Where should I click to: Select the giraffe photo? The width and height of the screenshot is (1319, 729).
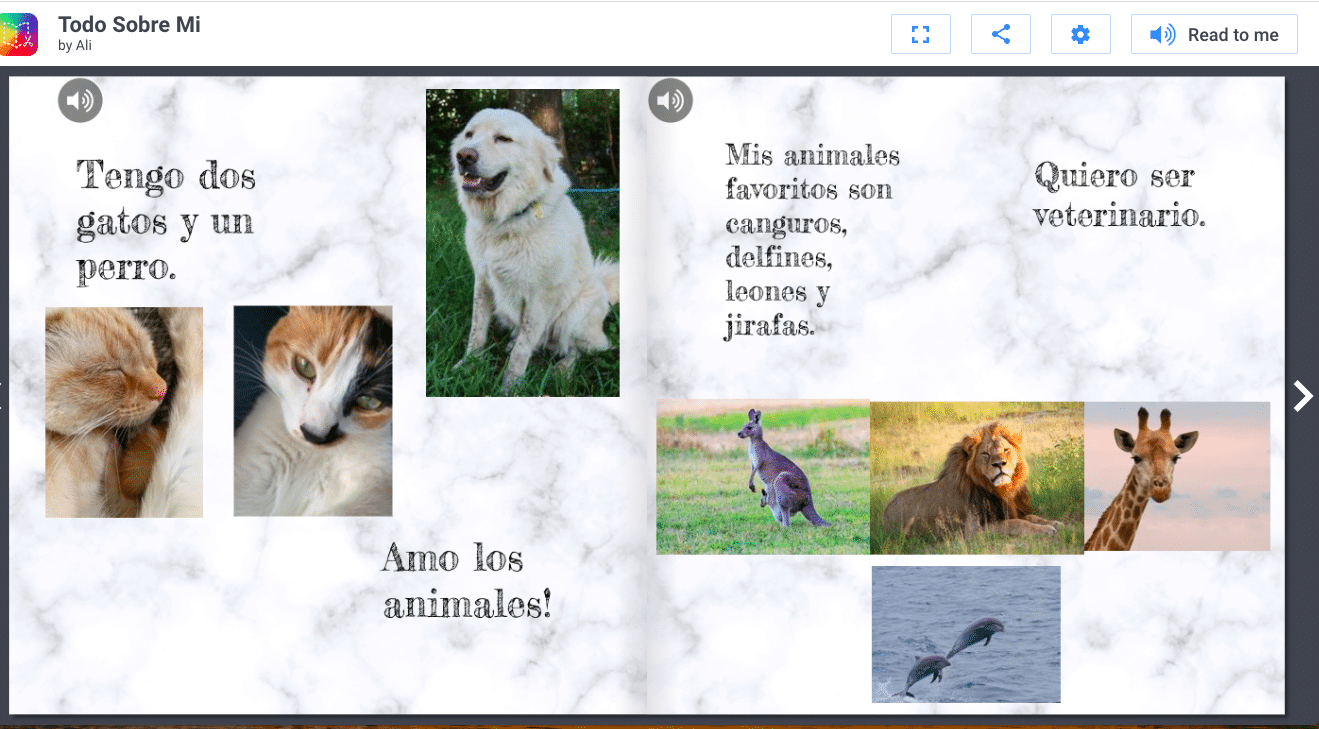1177,476
